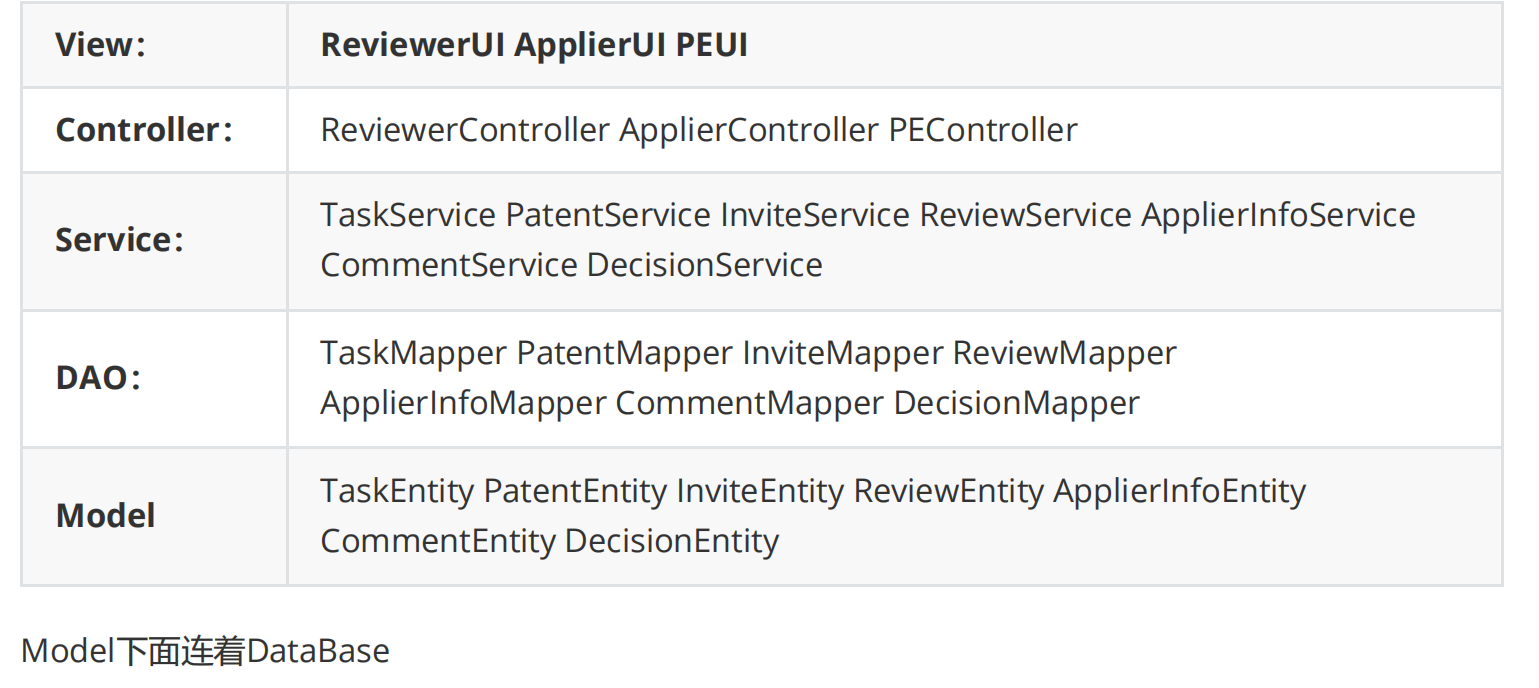Viewport: 1539px width, 688px height.
Task: Click the DecisionMapper entry
Action: click(x=1017, y=403)
